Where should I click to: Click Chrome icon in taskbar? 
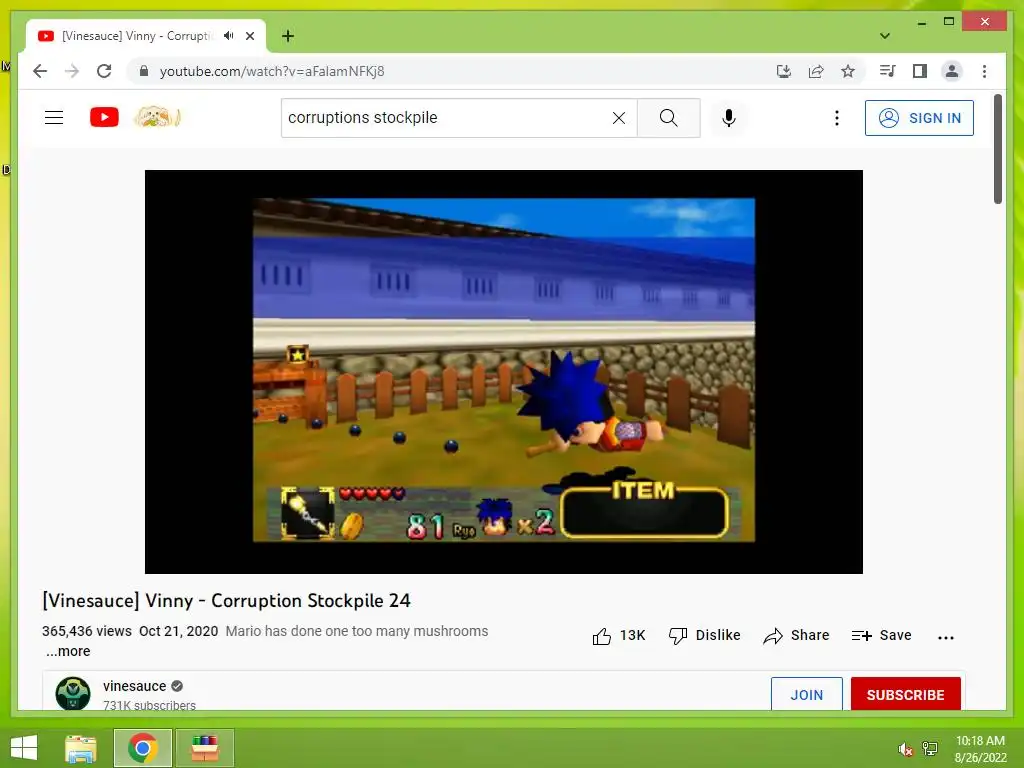(x=143, y=748)
